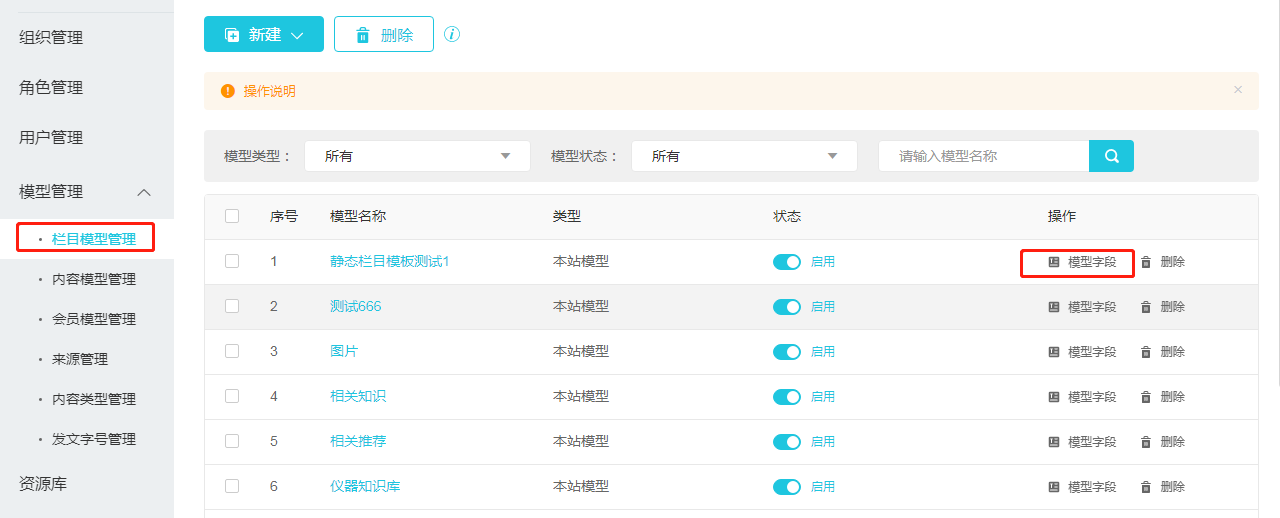Image resolution: width=1280 pixels, height=518 pixels.
Task: Click the 模型字段 icon for 图片 row
Action: point(1053,352)
